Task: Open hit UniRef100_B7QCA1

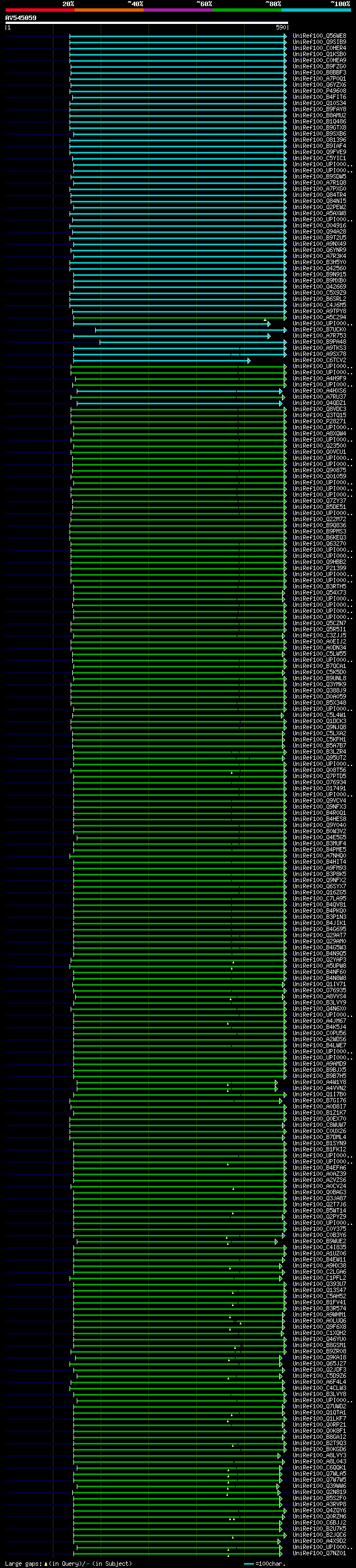Action: coord(319,666)
